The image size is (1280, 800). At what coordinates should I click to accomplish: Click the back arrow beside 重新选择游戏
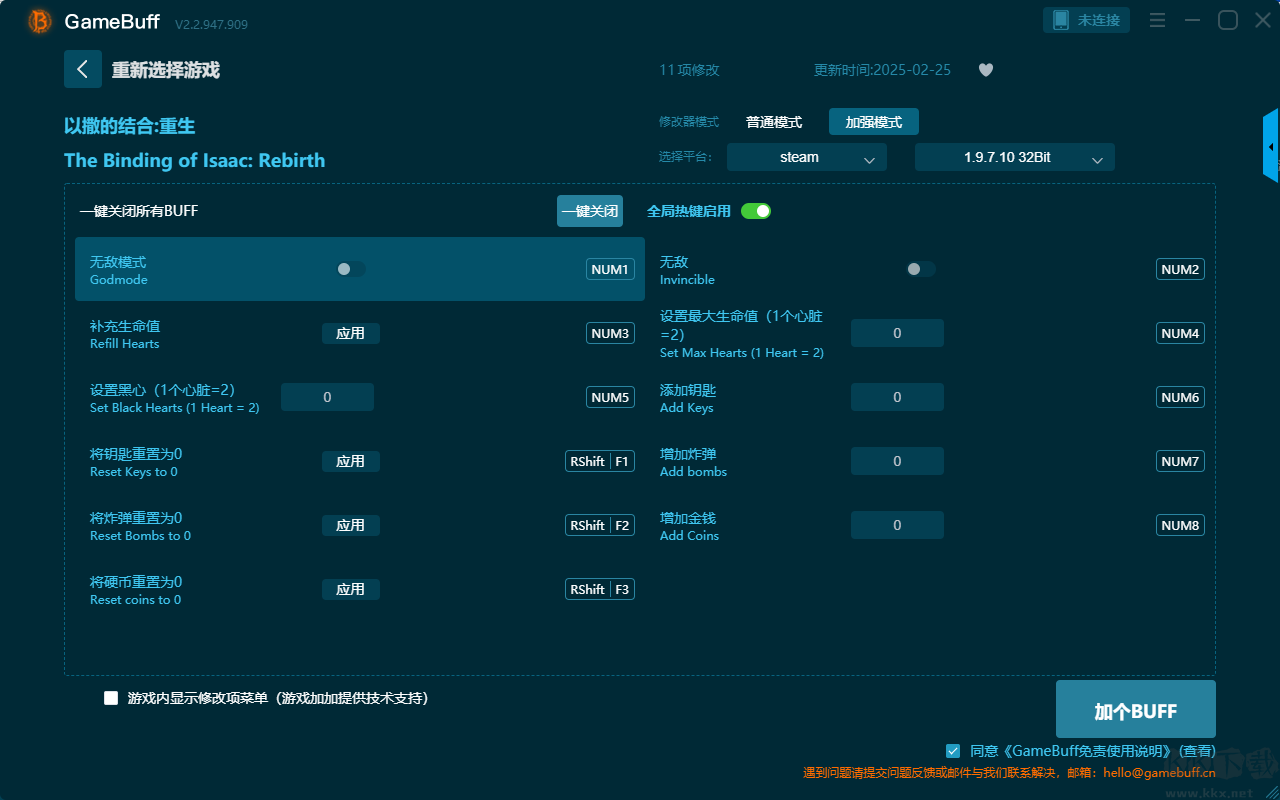[82, 69]
